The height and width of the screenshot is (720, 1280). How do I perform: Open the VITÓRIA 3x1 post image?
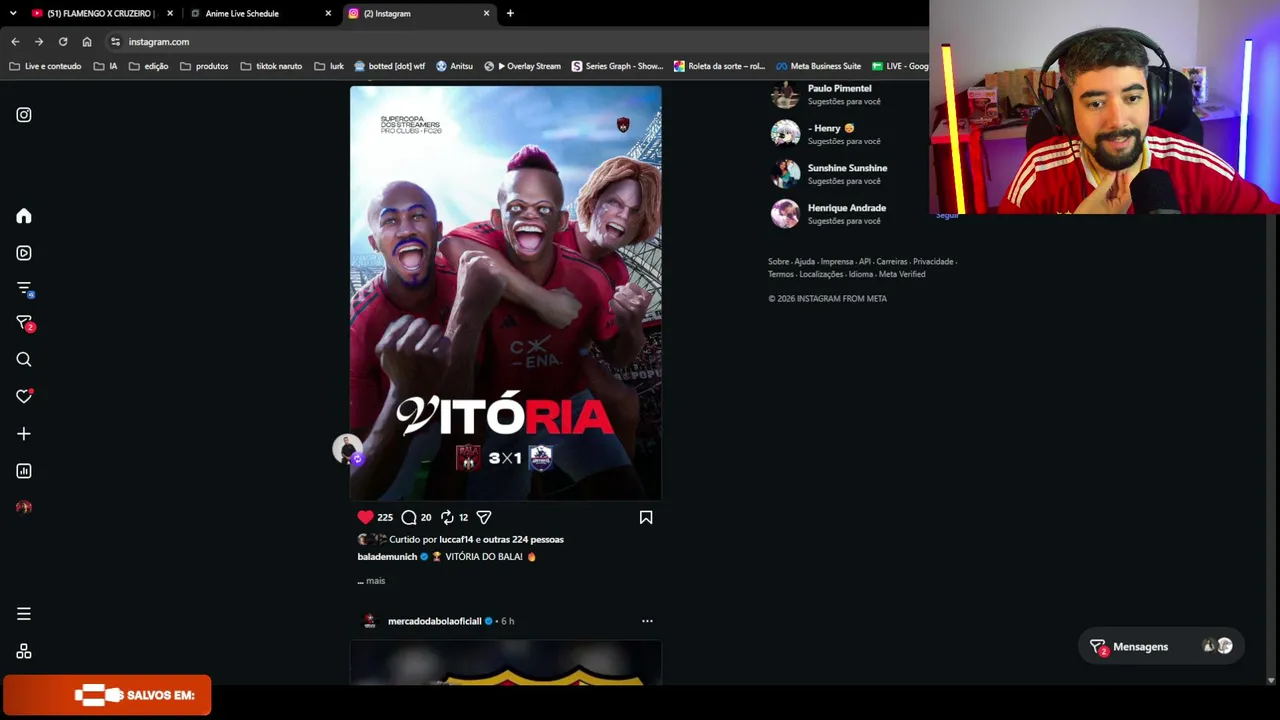(505, 293)
